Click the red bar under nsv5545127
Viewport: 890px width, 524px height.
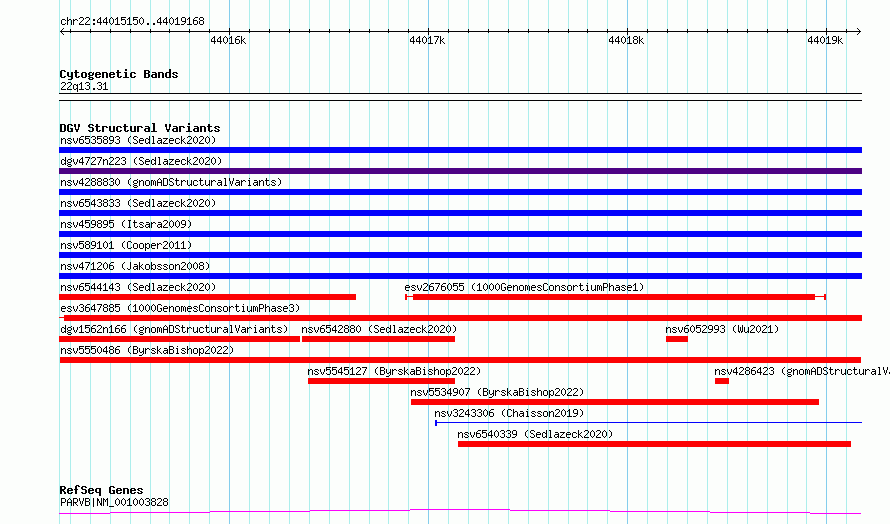pos(381,381)
